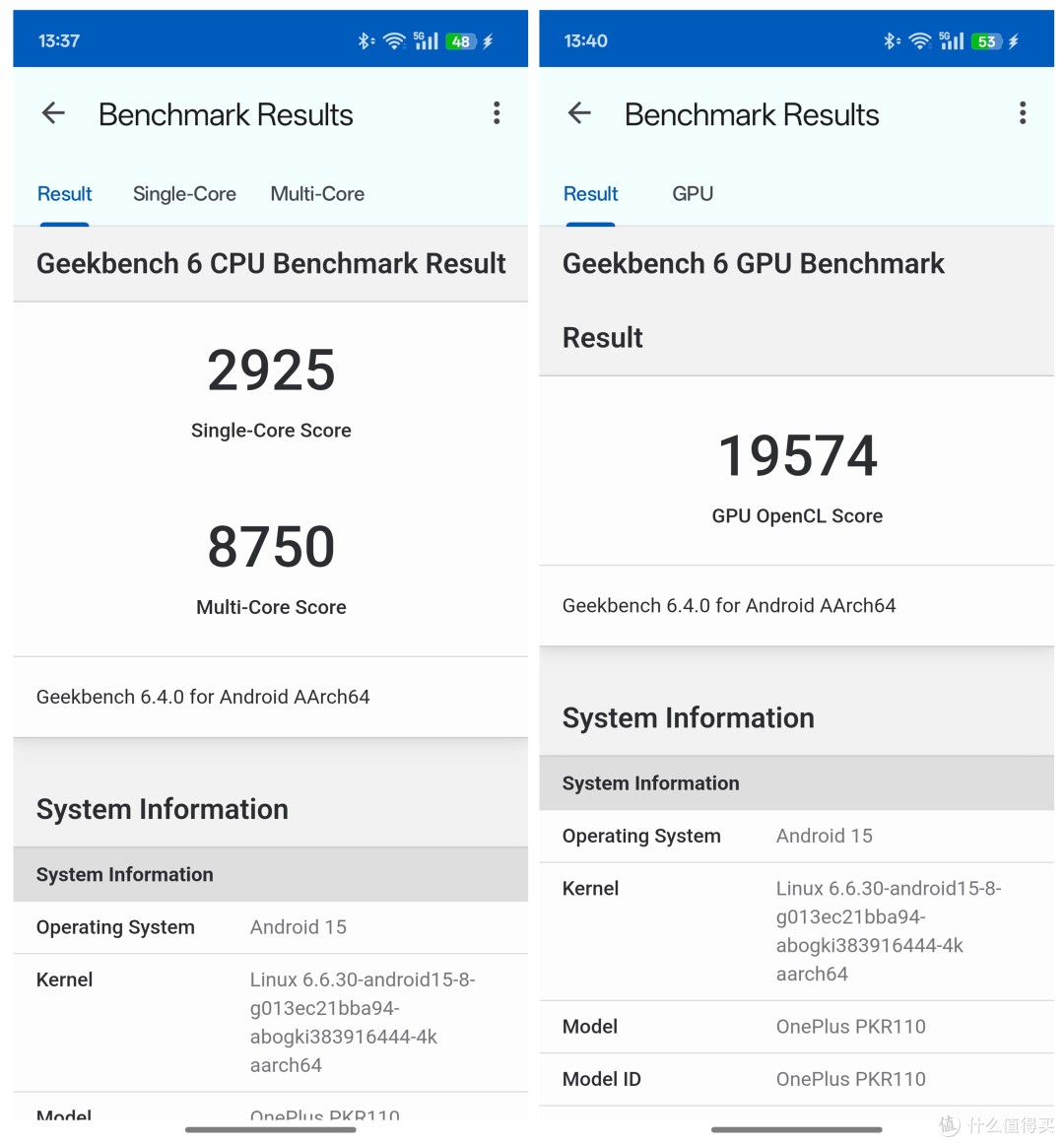
Task: Tap back arrow on CPU results screen
Action: coord(54,114)
